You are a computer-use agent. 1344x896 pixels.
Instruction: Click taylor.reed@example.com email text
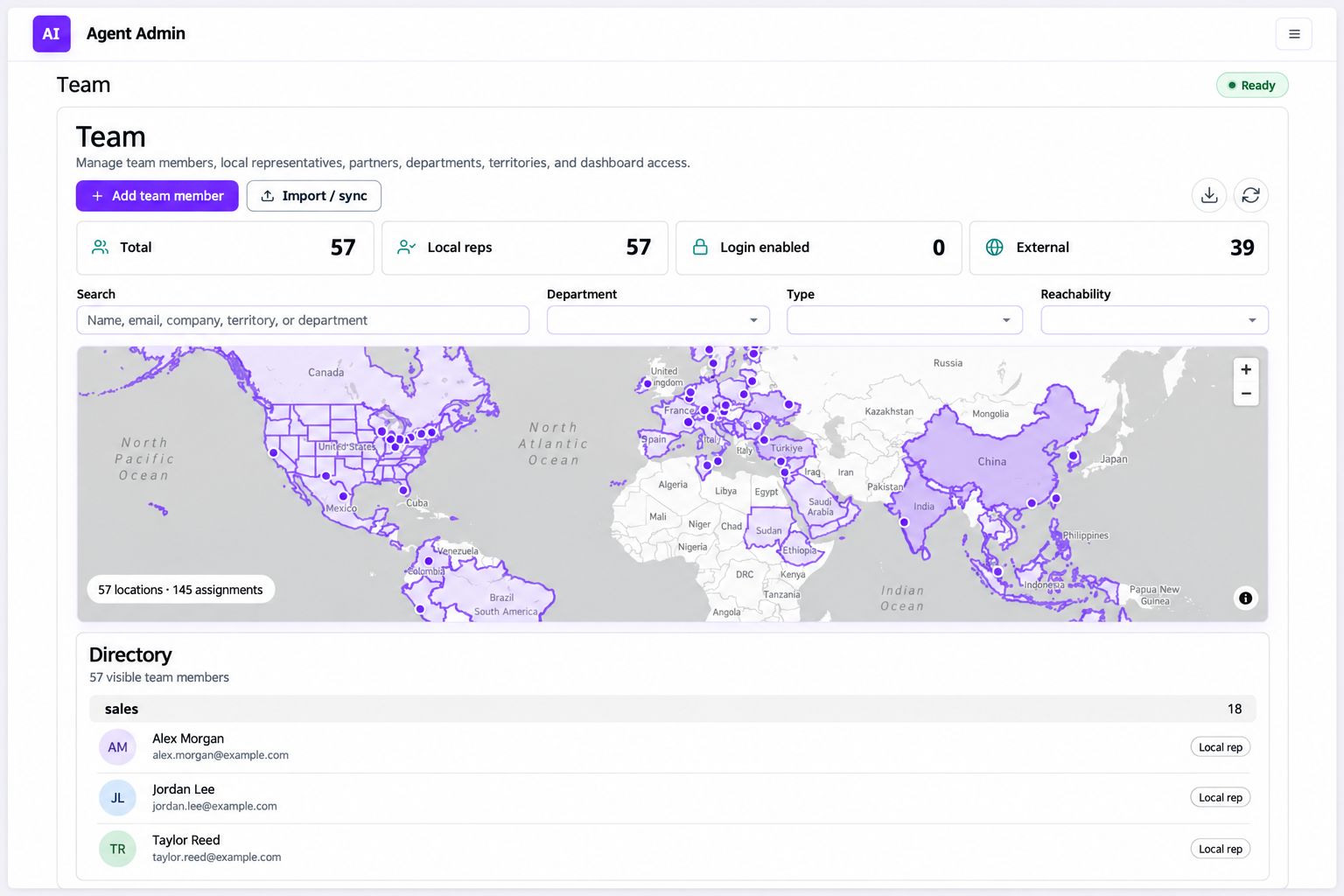pyautogui.click(x=217, y=857)
